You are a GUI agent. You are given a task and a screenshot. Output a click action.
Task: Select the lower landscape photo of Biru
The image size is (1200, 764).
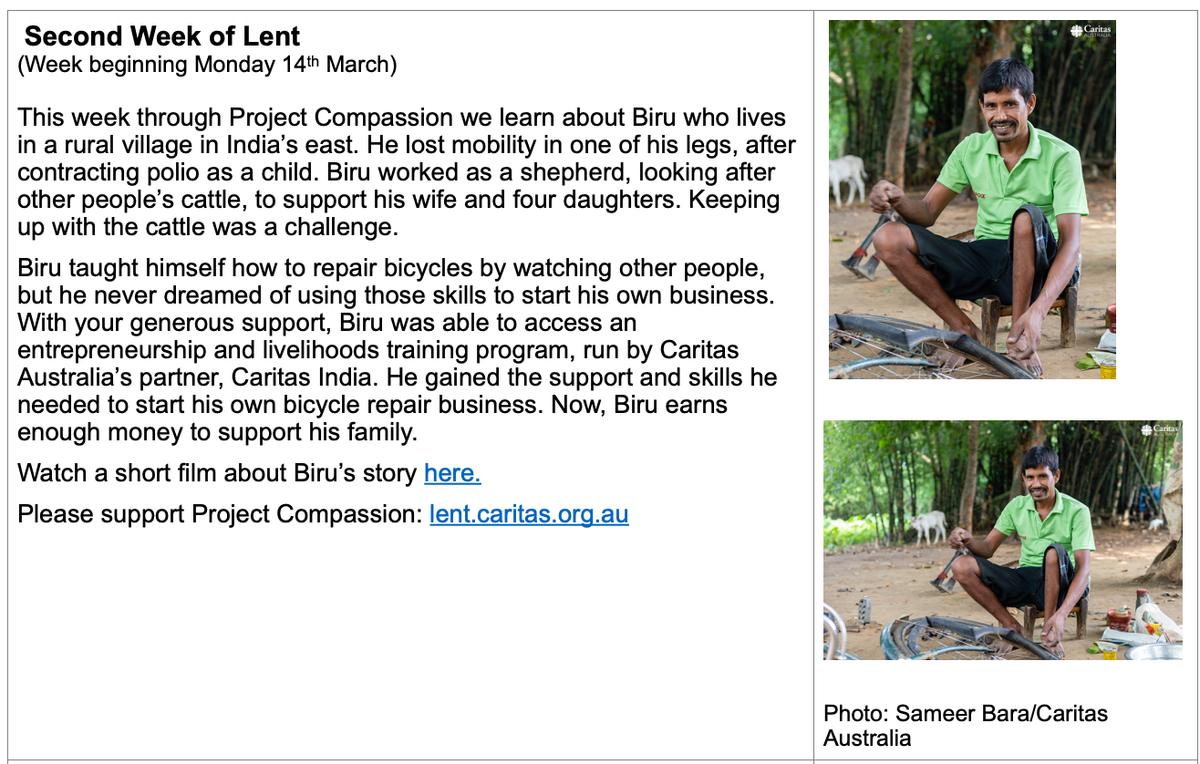pos(1003,540)
